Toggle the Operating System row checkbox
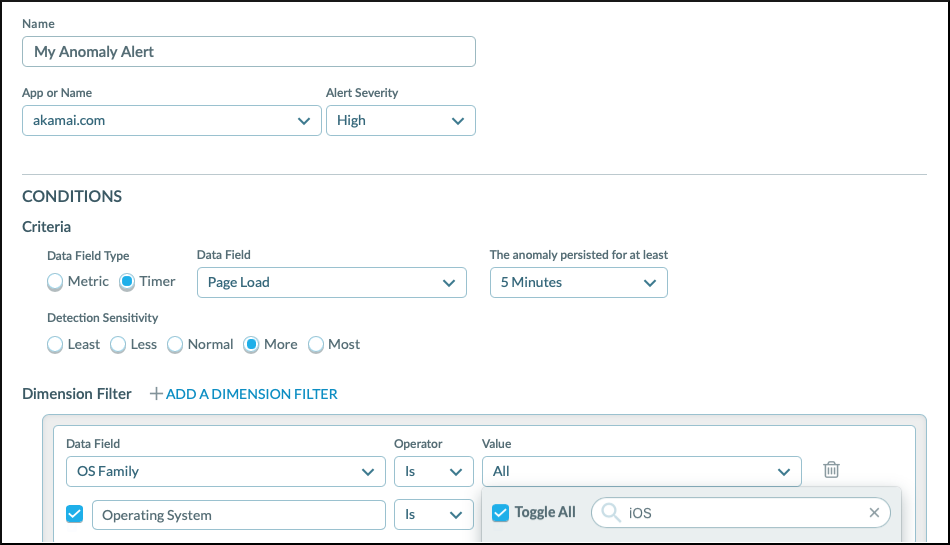950x545 pixels. (74, 514)
